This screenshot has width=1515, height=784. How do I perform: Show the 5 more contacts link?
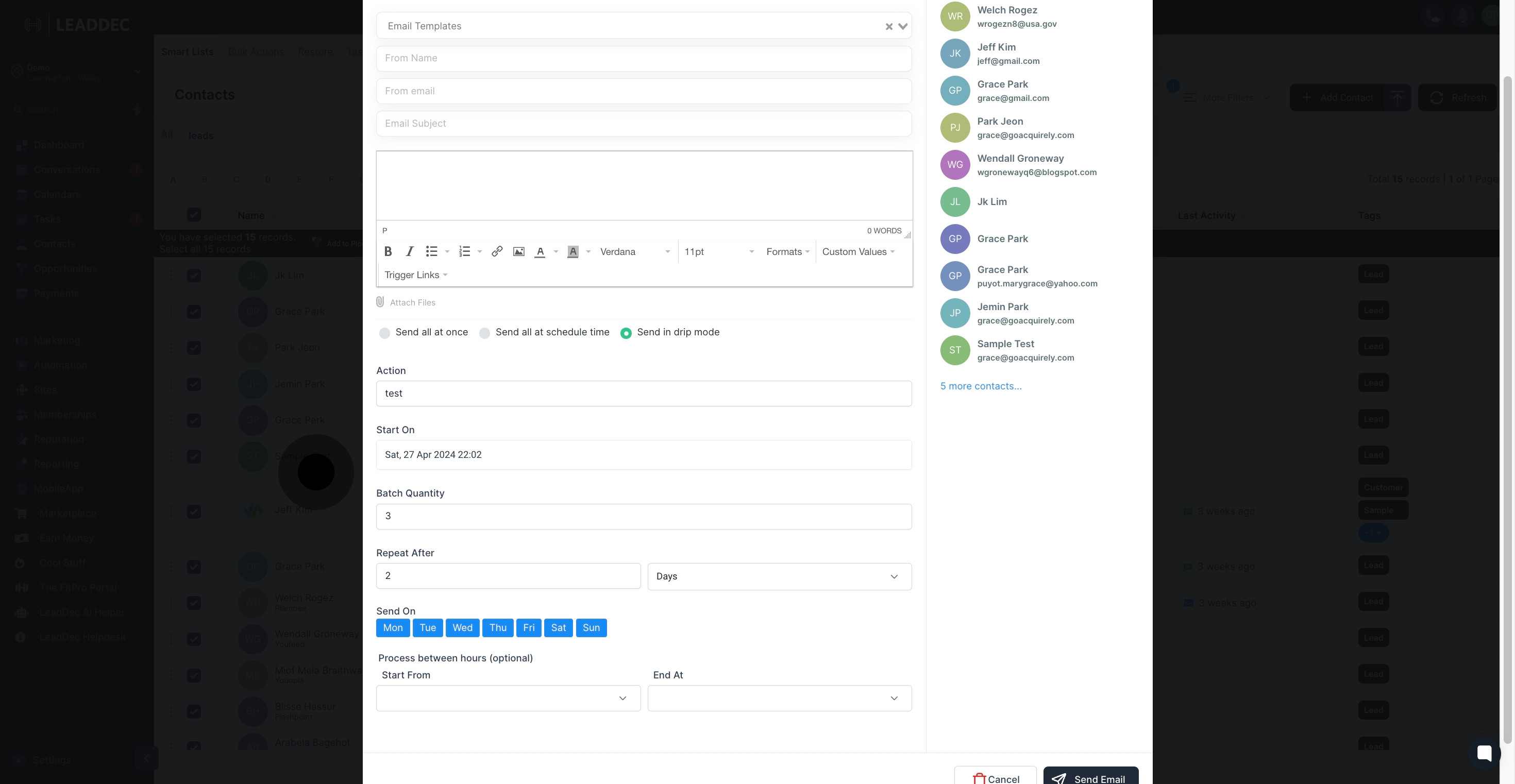(x=981, y=386)
